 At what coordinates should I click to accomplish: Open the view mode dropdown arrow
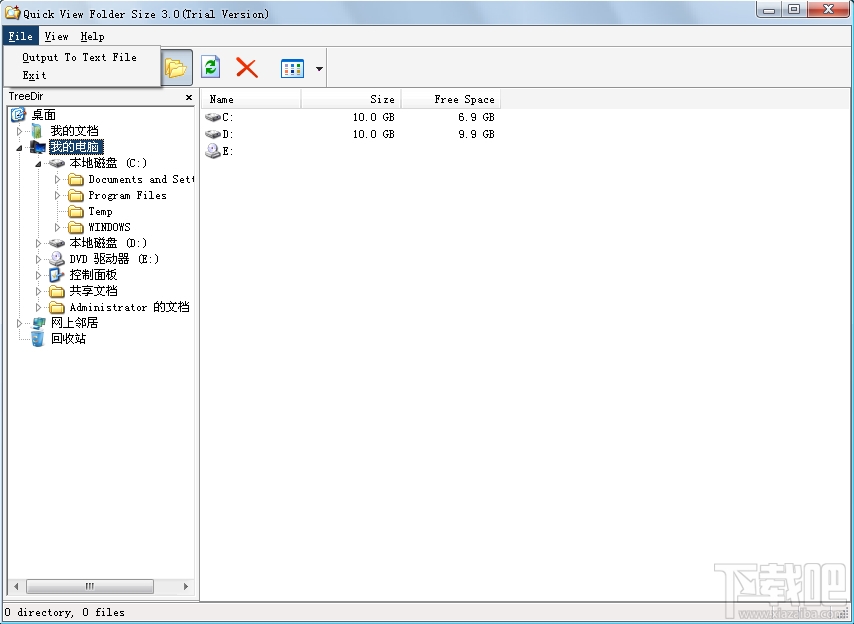coord(319,69)
